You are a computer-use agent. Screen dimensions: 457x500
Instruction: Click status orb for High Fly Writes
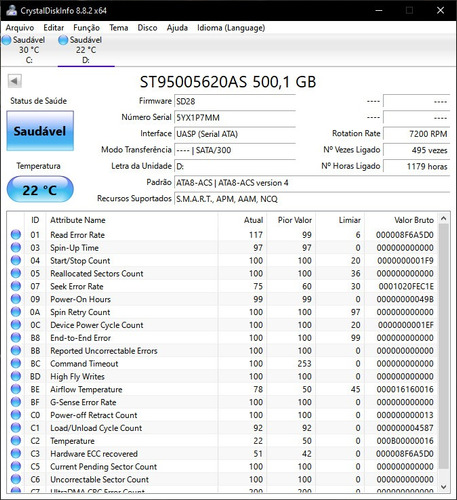16,376
